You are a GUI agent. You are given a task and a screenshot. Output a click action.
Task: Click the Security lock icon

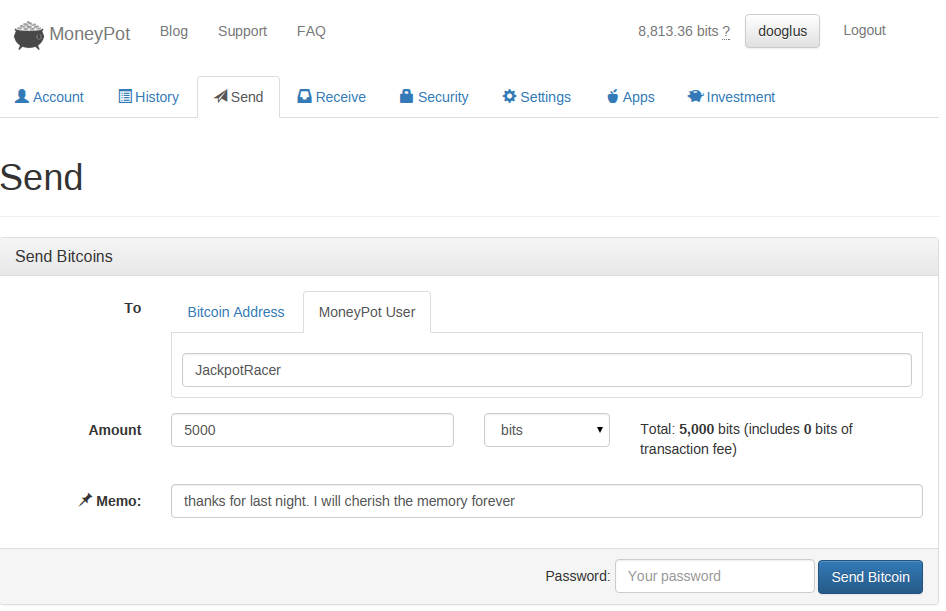[407, 97]
